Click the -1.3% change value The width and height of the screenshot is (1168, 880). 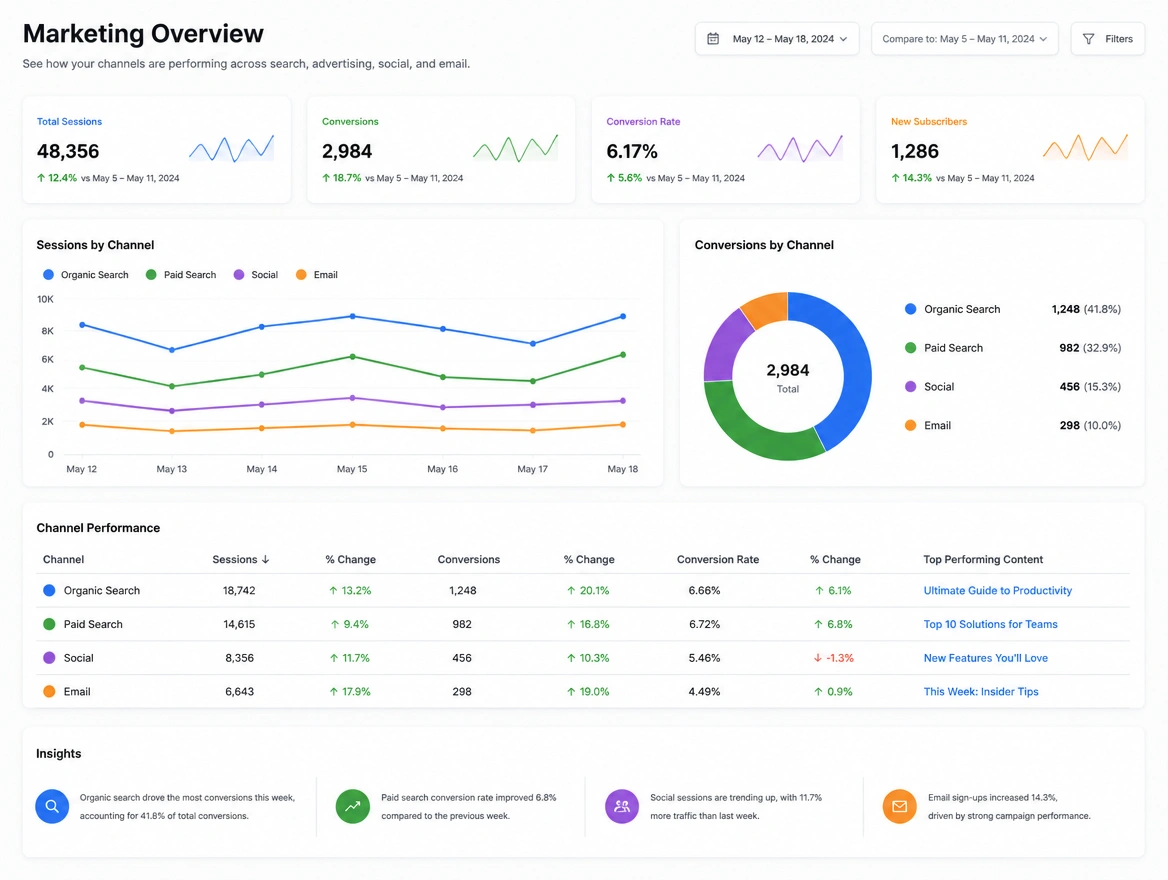(840, 658)
